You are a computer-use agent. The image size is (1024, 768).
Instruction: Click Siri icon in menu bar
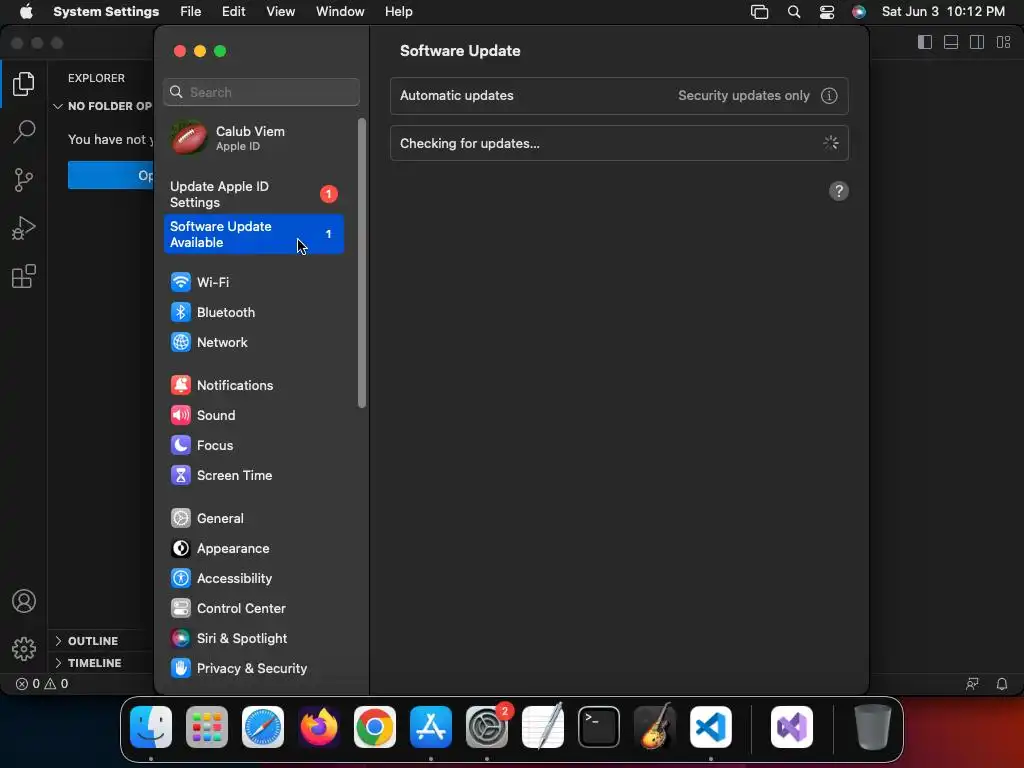click(x=859, y=12)
